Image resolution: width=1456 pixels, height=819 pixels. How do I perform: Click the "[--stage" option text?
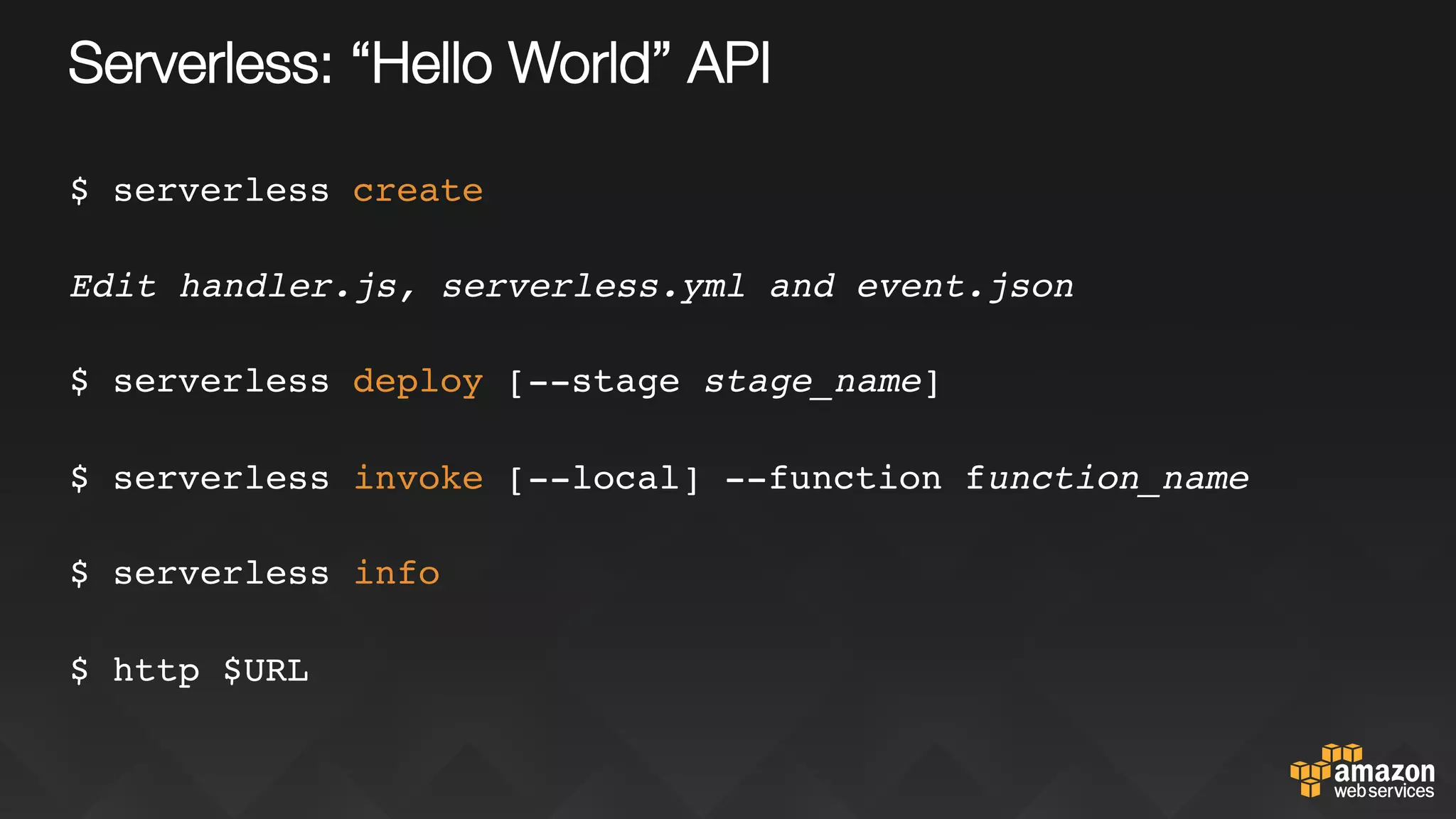click(x=594, y=382)
